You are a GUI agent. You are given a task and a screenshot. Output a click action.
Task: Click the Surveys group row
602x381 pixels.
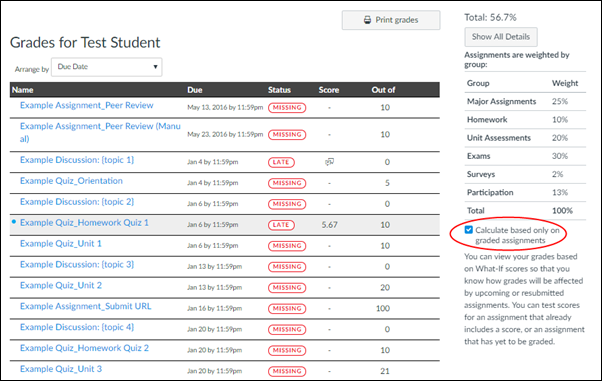click(x=525, y=174)
